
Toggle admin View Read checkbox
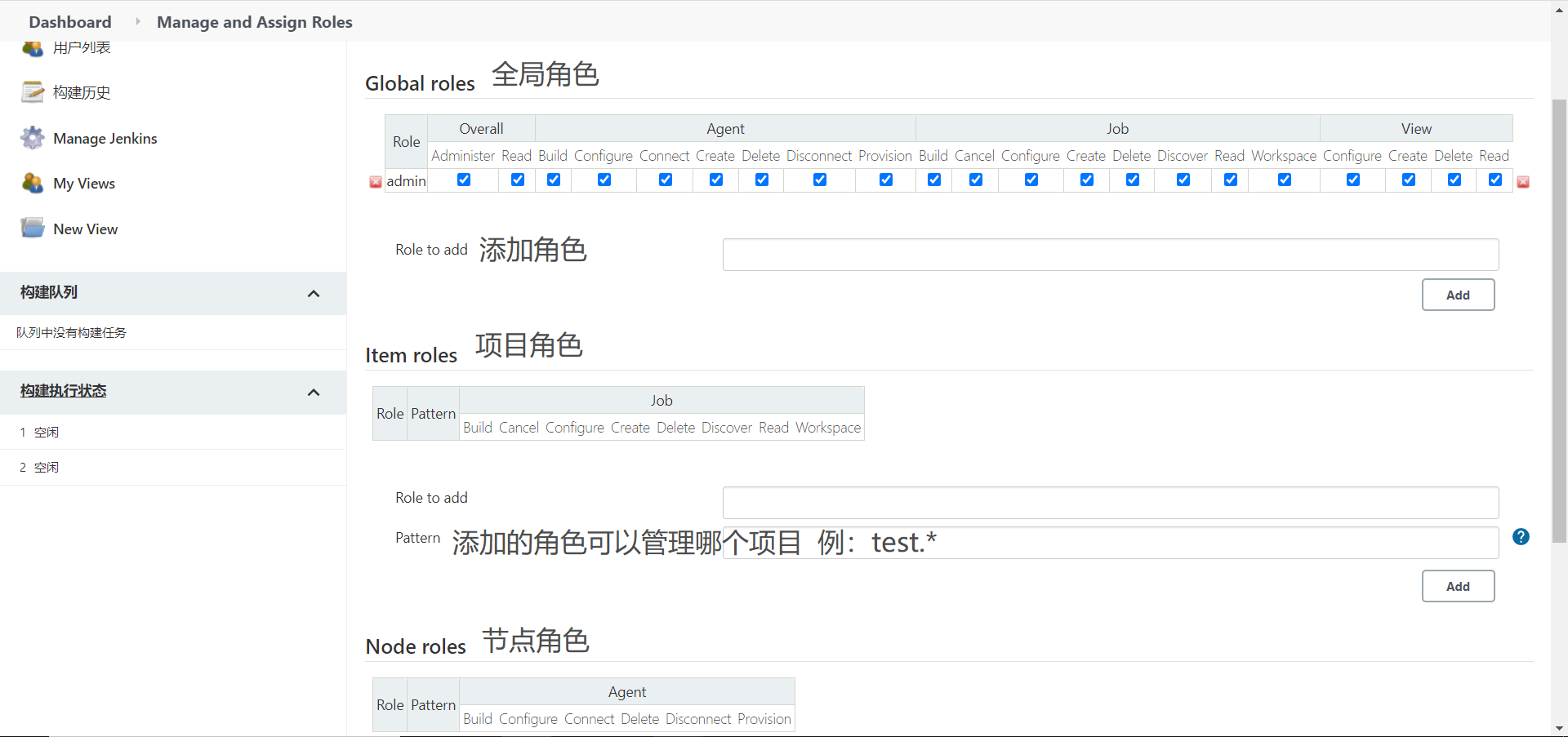click(x=1495, y=180)
